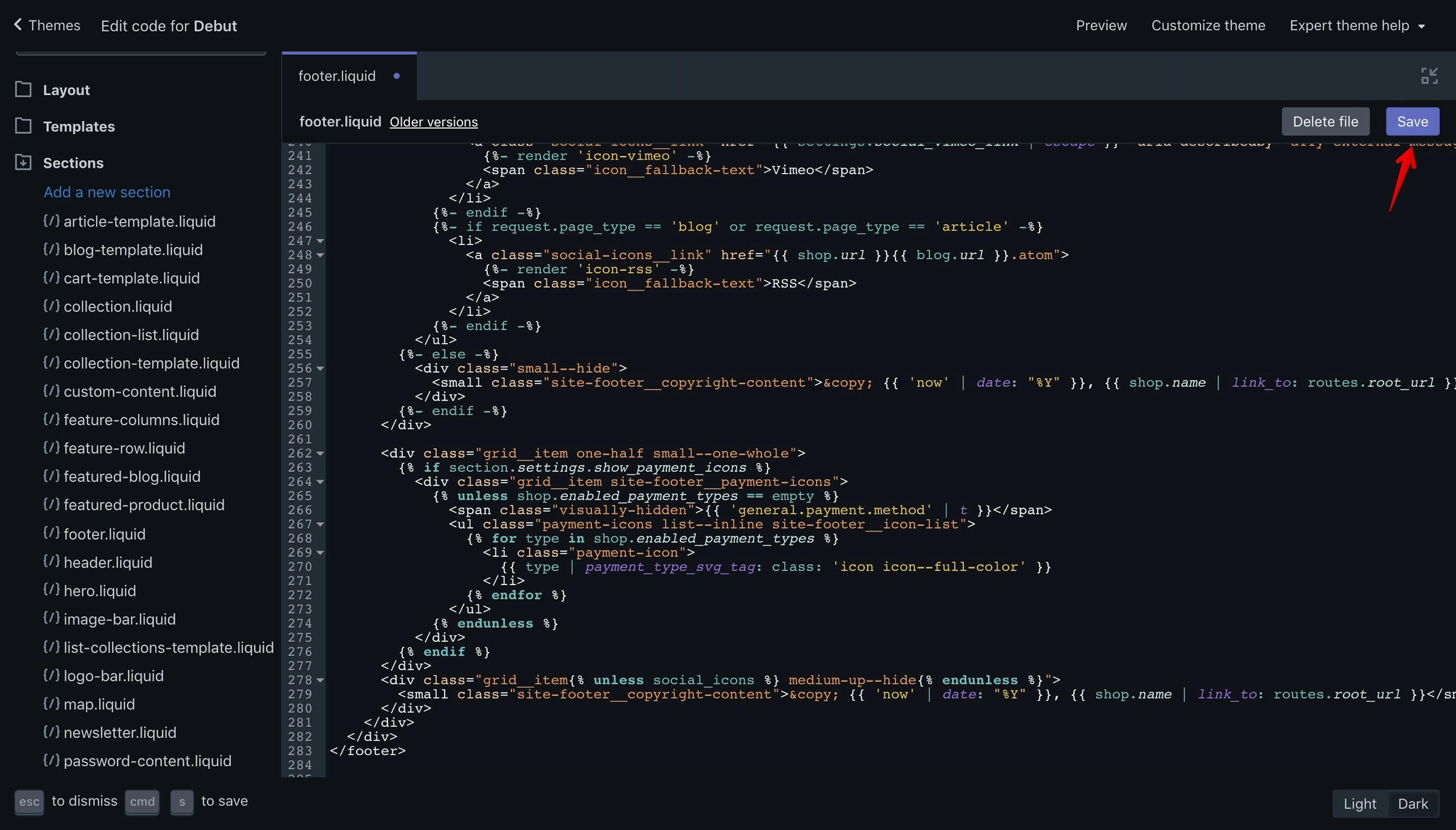Collapse code fold at line 264
1456x830 pixels.
coord(320,482)
